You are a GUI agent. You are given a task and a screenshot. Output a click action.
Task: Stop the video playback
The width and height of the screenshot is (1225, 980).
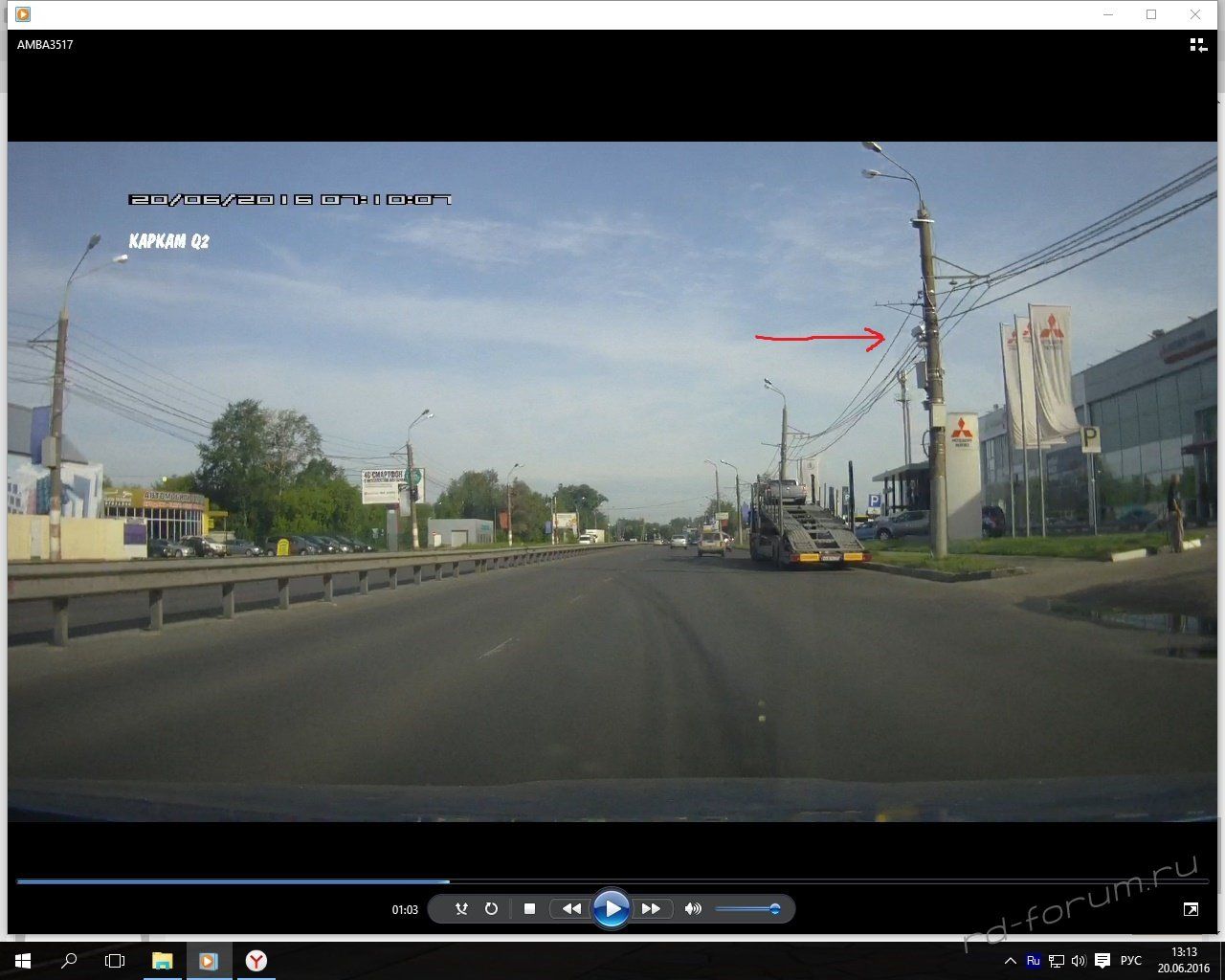pyautogui.click(x=529, y=909)
